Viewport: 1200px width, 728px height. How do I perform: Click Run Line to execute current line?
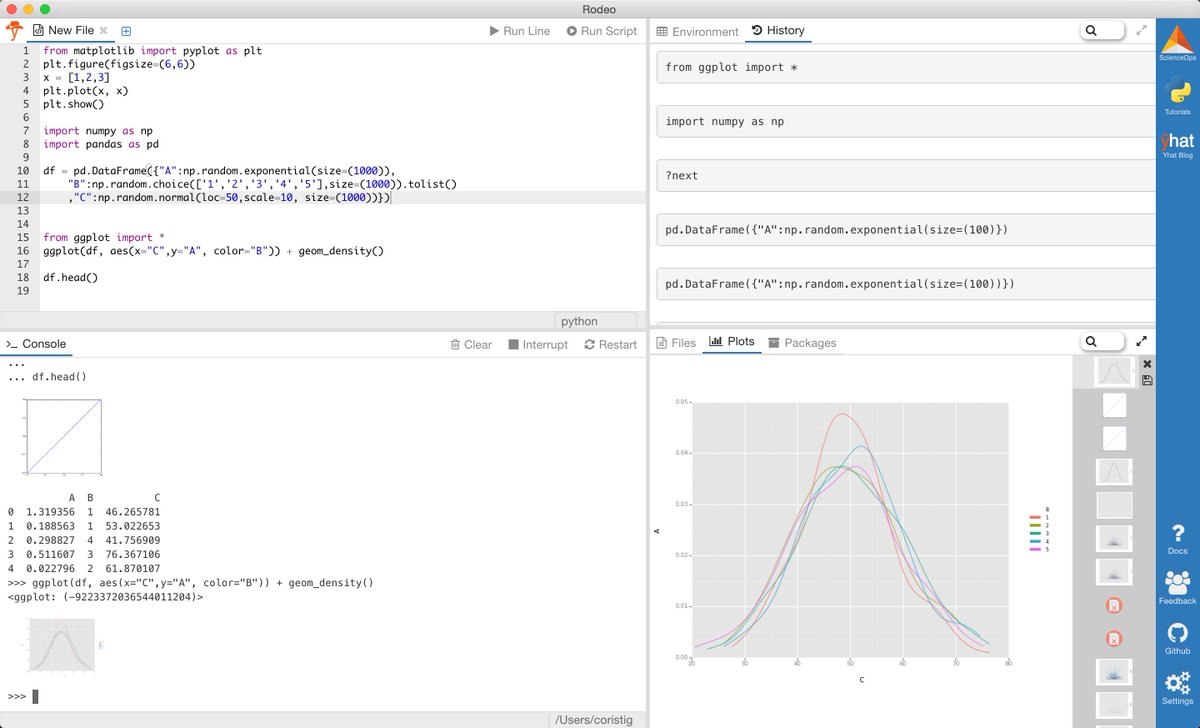coord(519,31)
